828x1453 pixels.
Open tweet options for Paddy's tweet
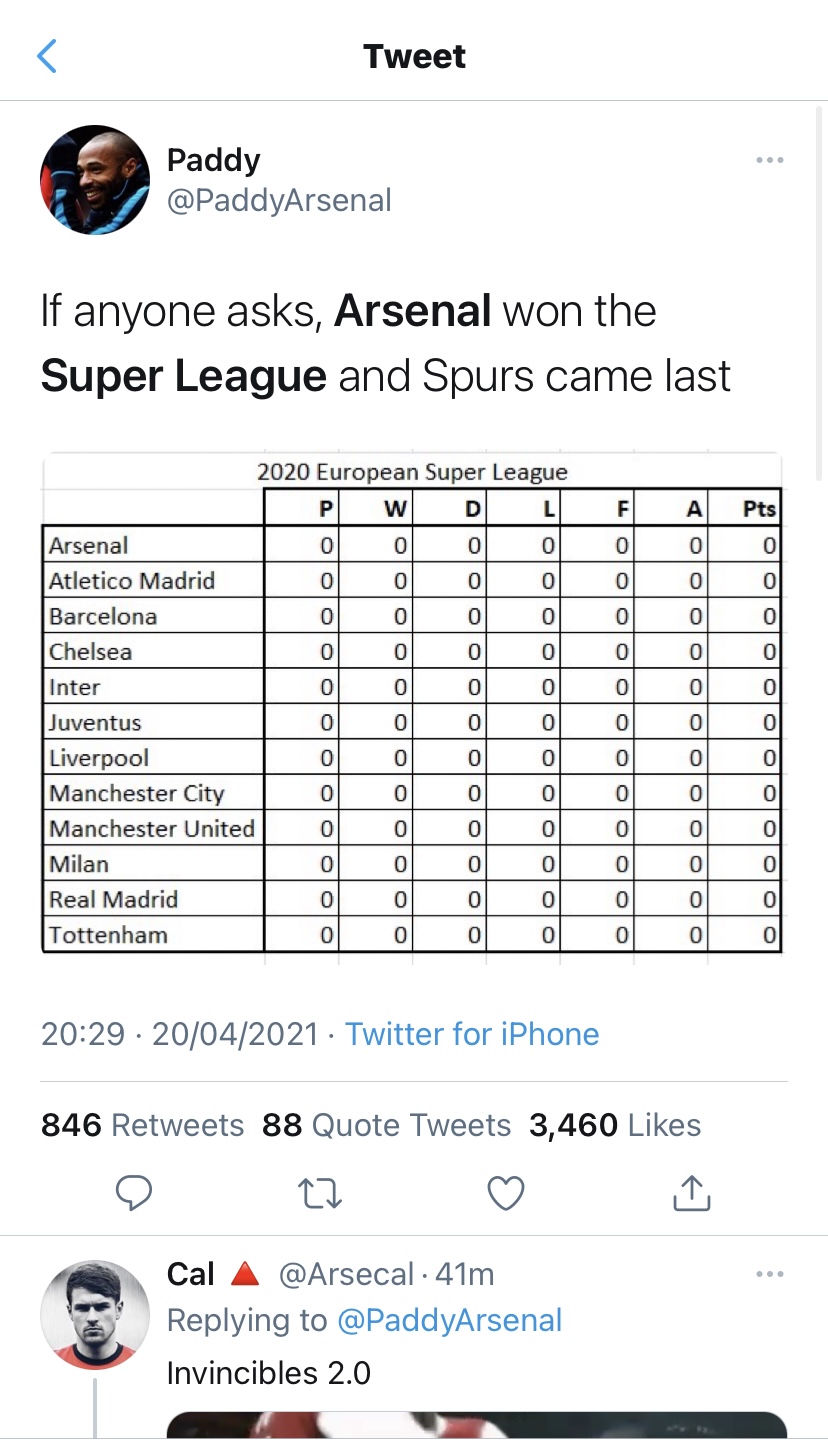pos(769,160)
